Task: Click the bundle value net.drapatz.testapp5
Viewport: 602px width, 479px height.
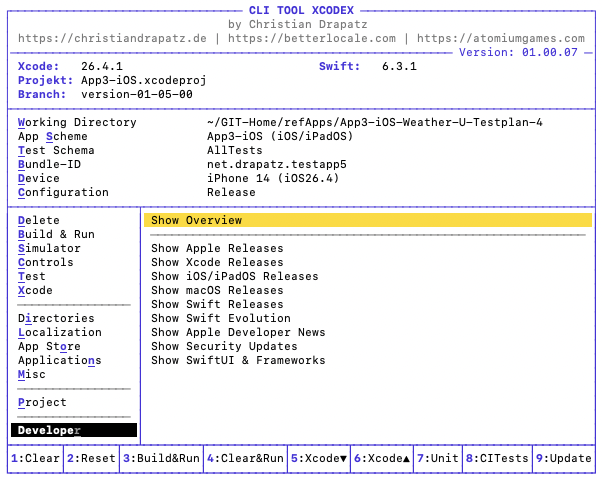Action: (277, 164)
